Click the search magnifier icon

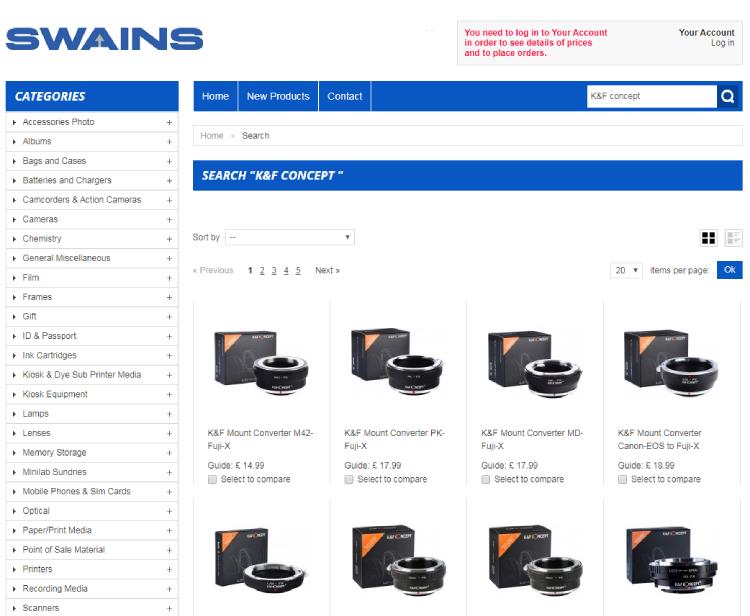tap(728, 96)
